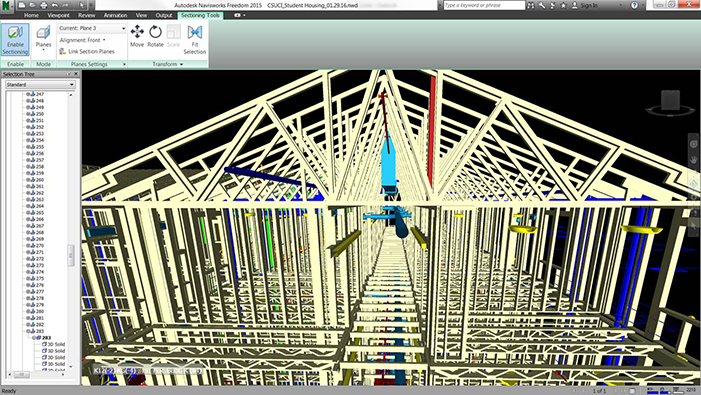Open the Planes mode button
Image resolution: width=701 pixels, height=395 pixels.
(x=43, y=38)
